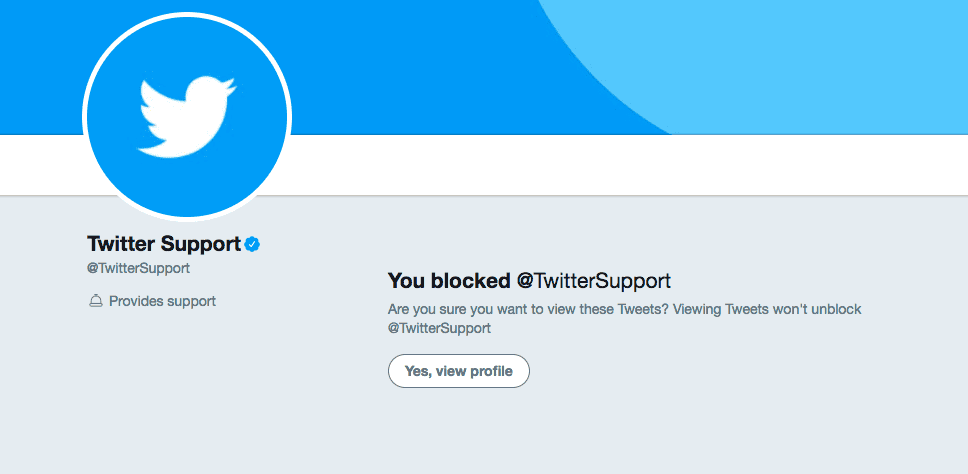Click @TwitterSupport at the warning paragraph's end
This screenshot has width=968, height=474.
click(x=439, y=328)
